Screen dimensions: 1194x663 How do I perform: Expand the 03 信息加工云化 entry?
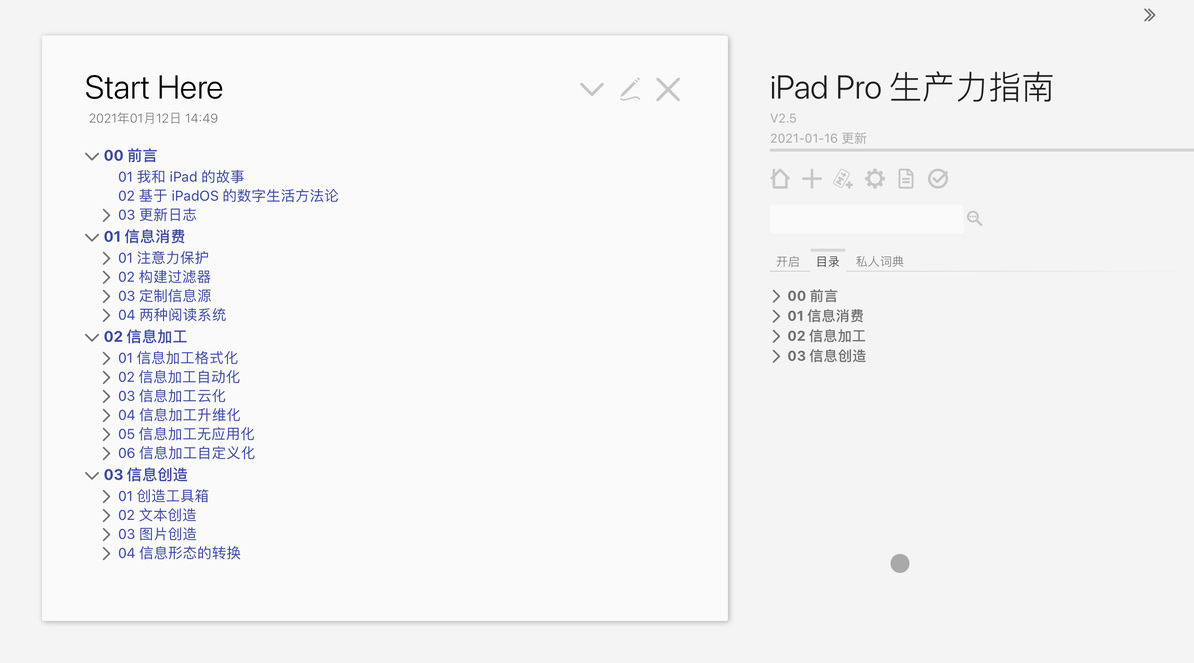click(x=107, y=396)
